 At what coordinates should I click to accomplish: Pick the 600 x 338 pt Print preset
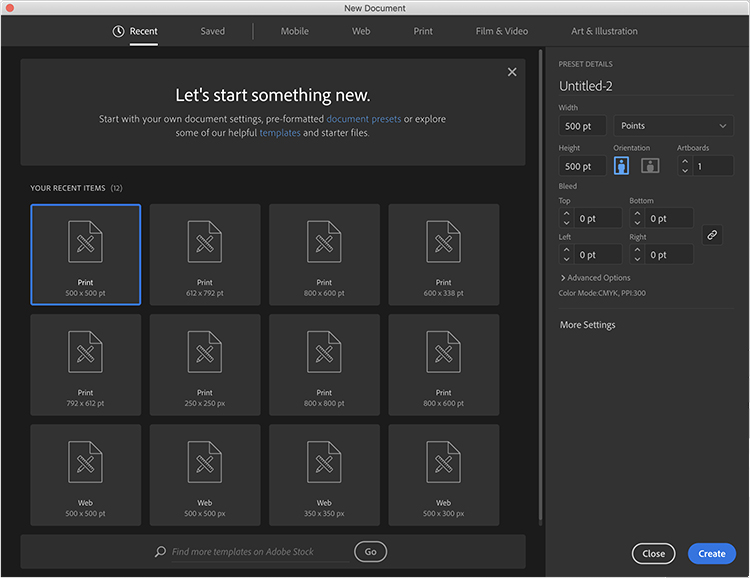[x=443, y=254]
